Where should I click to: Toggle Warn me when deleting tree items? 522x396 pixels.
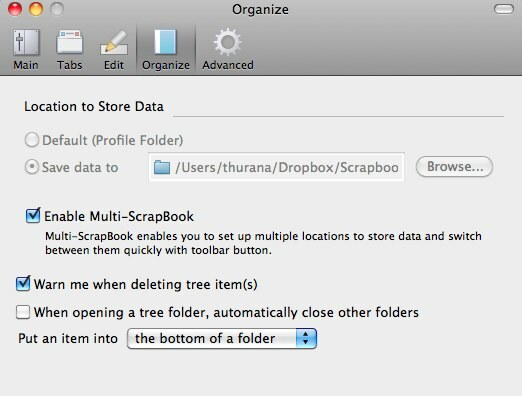(23, 284)
